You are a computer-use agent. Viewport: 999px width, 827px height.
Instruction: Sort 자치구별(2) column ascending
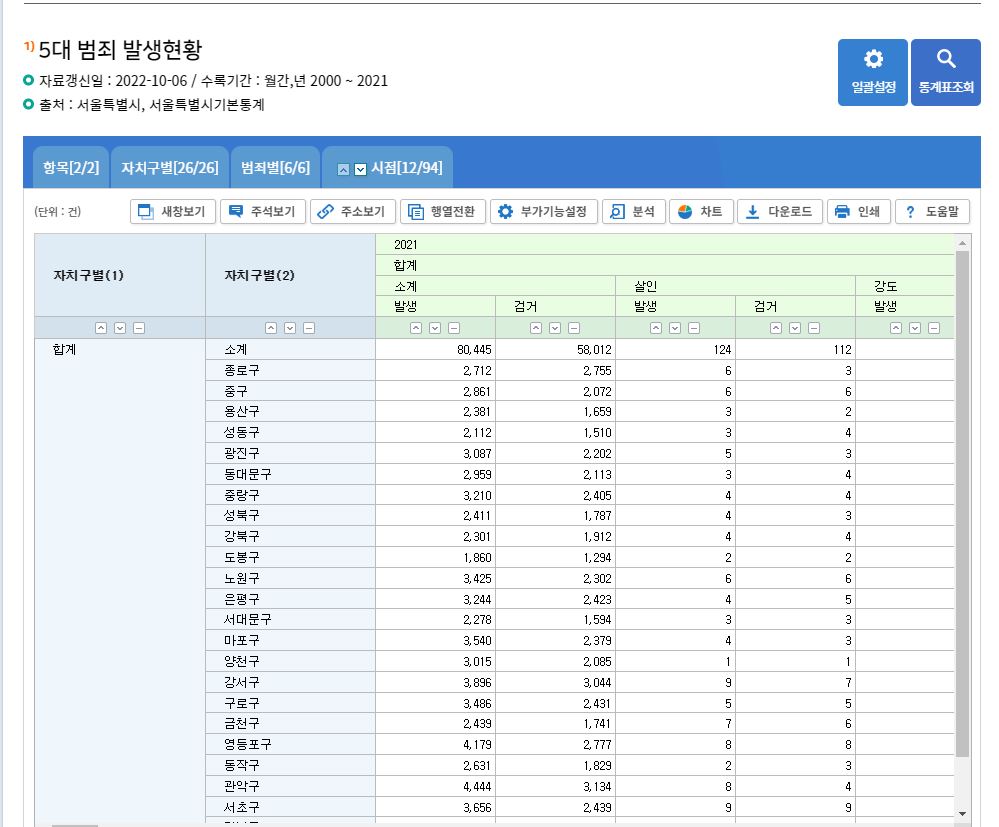(x=271, y=328)
